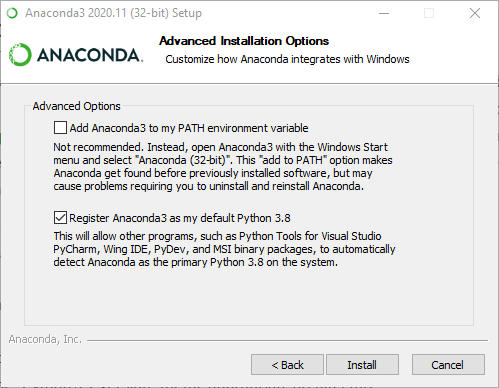This screenshot has height=388, width=499.
Task: Click the description about Python Tools for Visual Studio
Action: pos(224,249)
